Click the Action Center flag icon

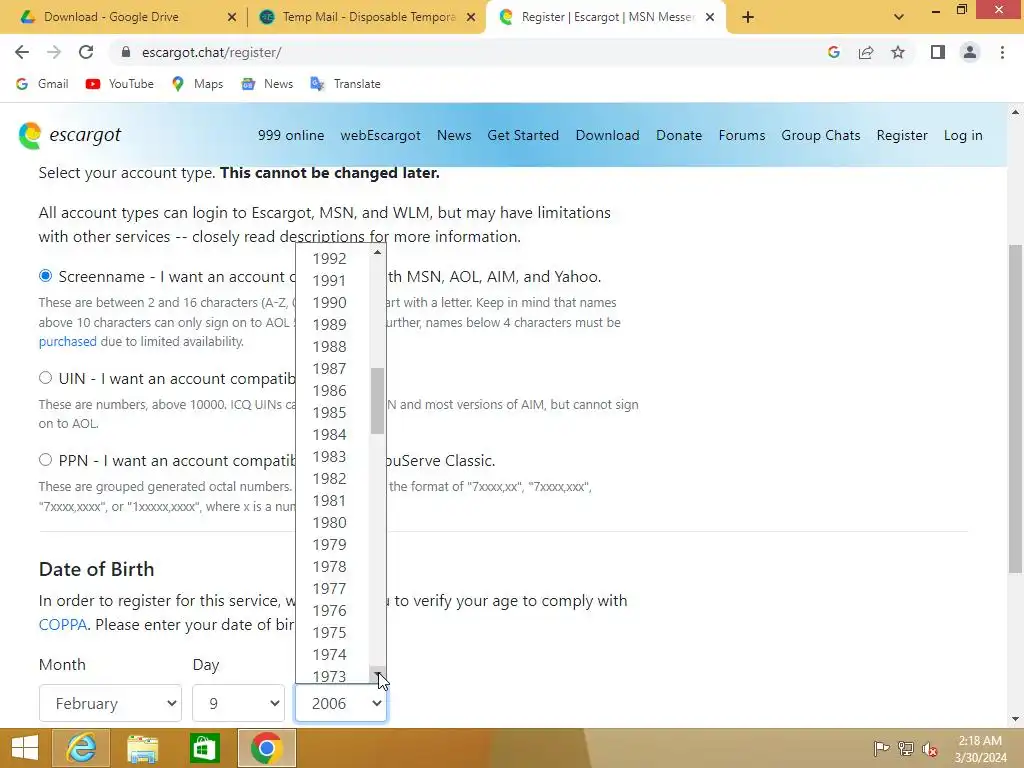[x=881, y=748]
